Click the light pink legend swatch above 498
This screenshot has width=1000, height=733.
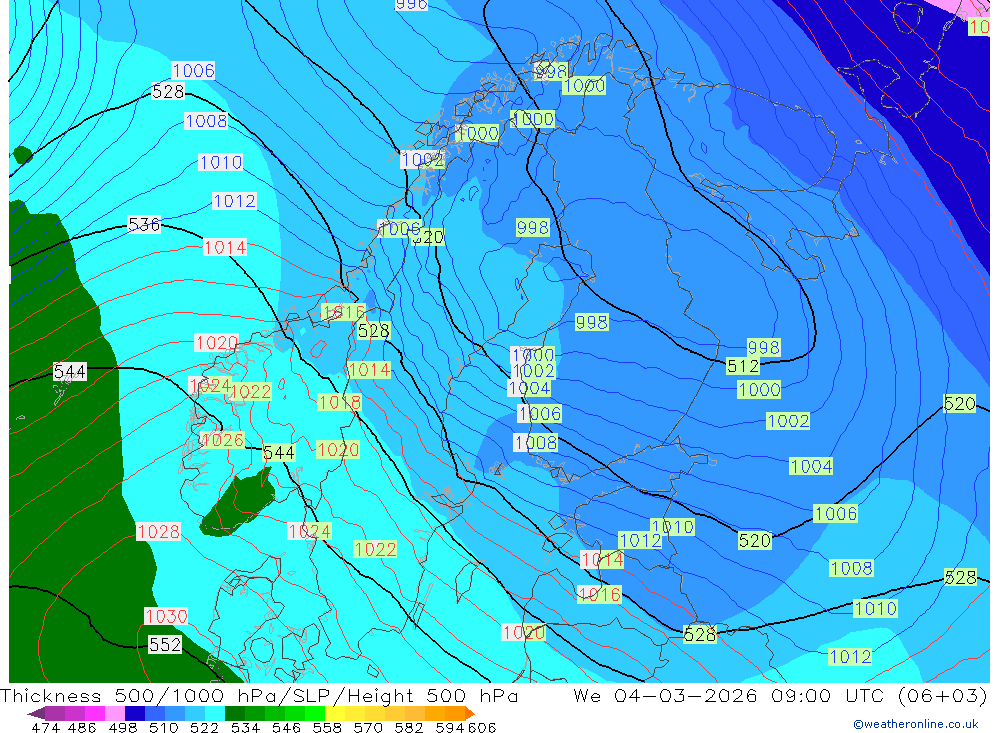tap(115, 713)
